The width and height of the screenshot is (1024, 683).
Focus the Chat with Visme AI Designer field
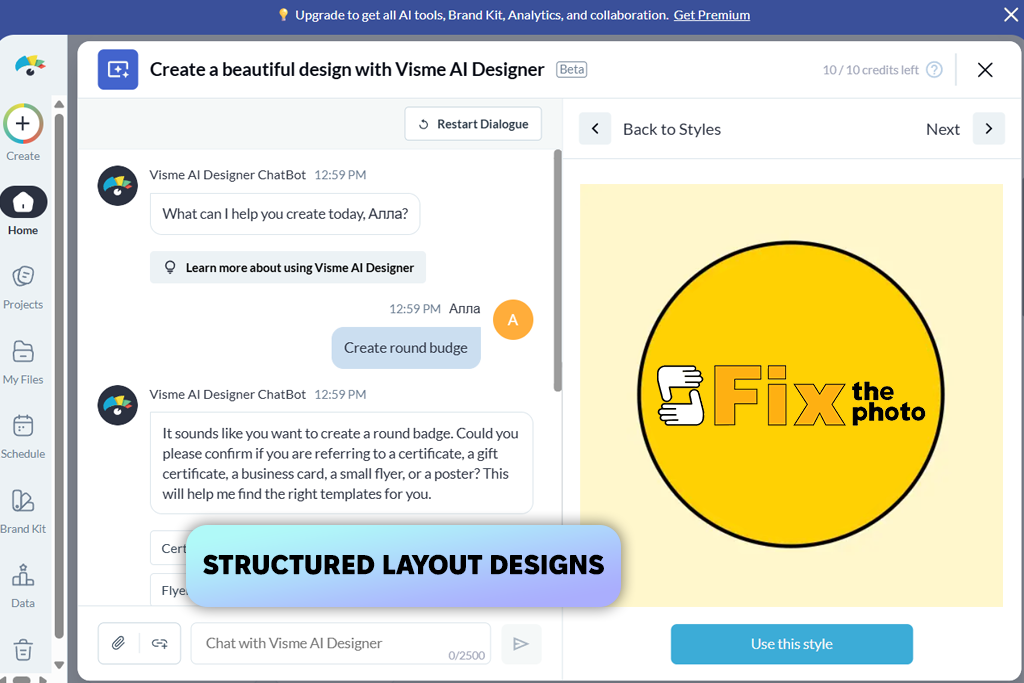(x=340, y=644)
